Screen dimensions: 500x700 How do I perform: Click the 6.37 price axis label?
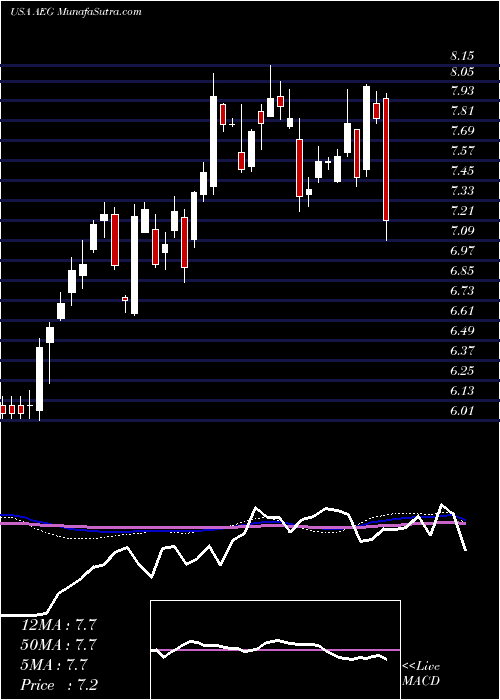(462, 351)
